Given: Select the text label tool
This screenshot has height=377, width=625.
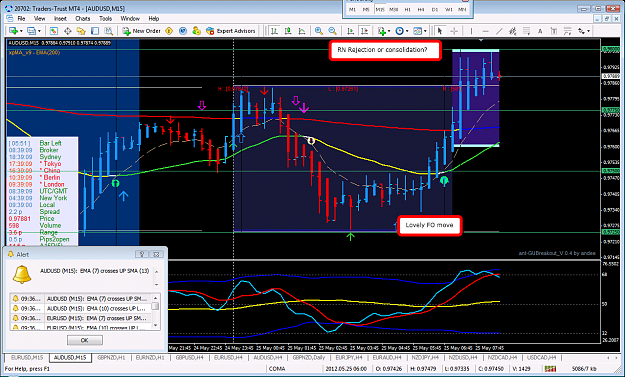Looking at the screenshot, I should pos(554,31).
